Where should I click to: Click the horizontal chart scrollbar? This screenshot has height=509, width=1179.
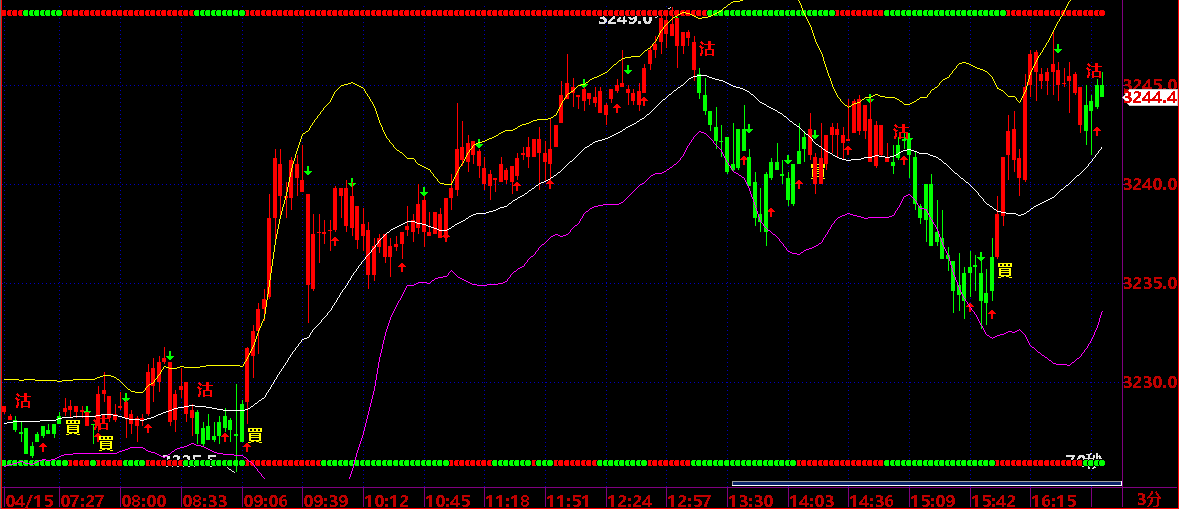pos(927,483)
